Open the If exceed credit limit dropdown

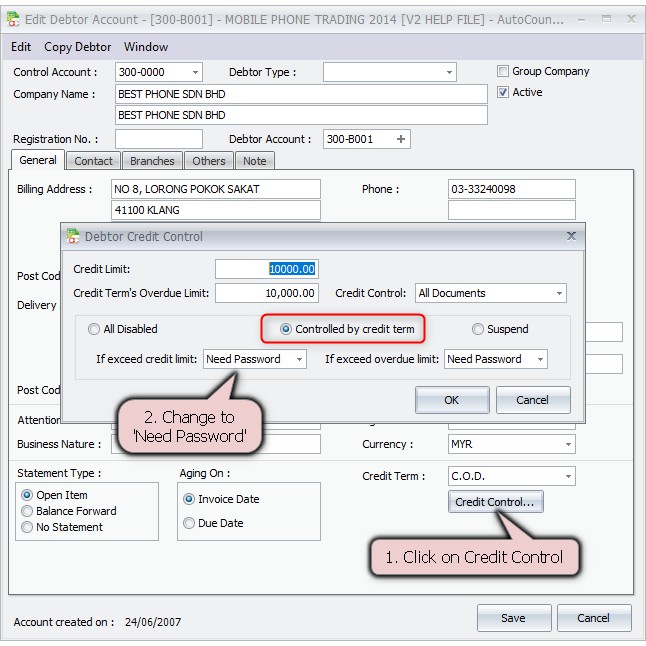pos(298,359)
